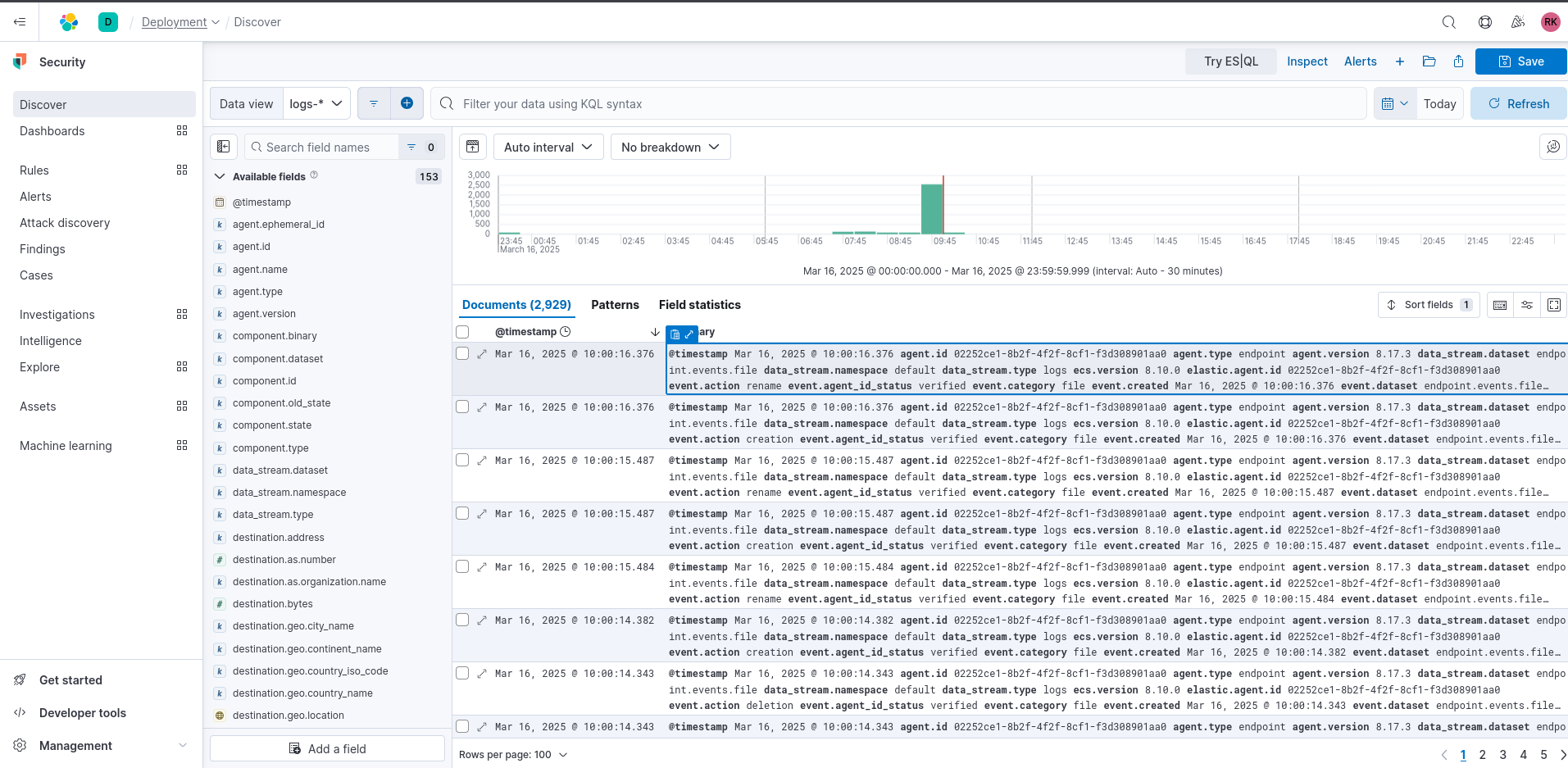Collapse the side navigation menu
The width and height of the screenshot is (1568, 768).
click(x=20, y=22)
